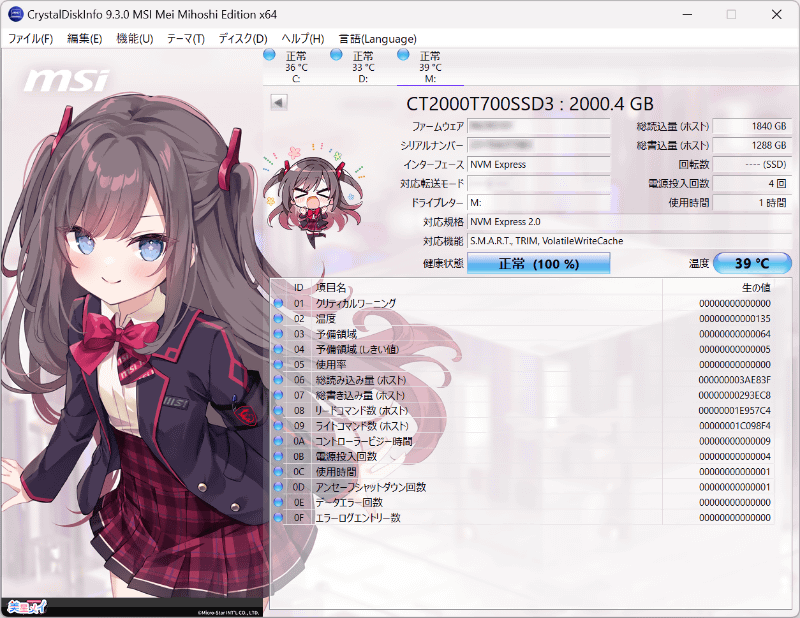
Task: Click the status indicator icon for the M: drive
Action: (x=401, y=56)
